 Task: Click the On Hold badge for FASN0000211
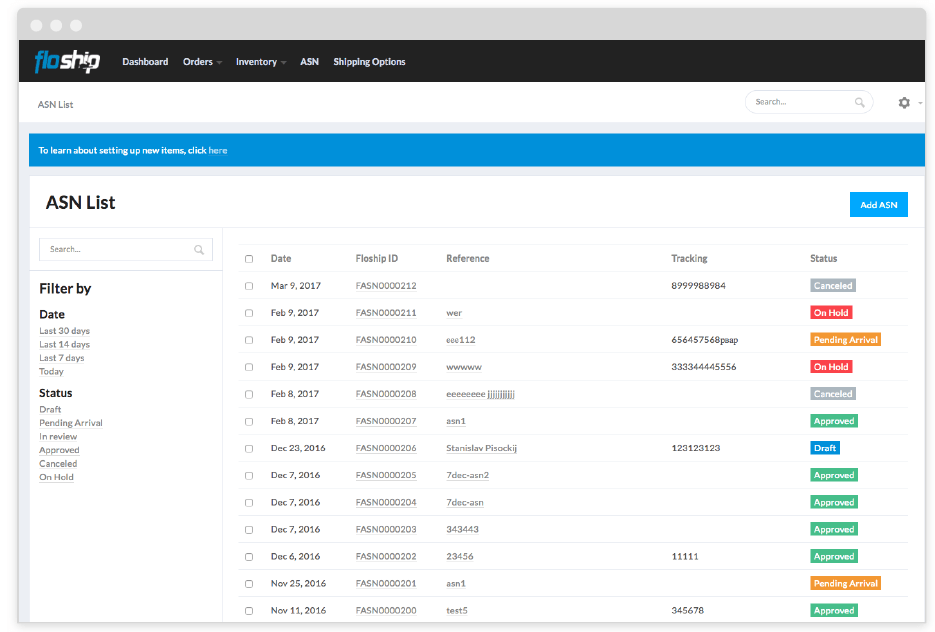click(x=831, y=313)
